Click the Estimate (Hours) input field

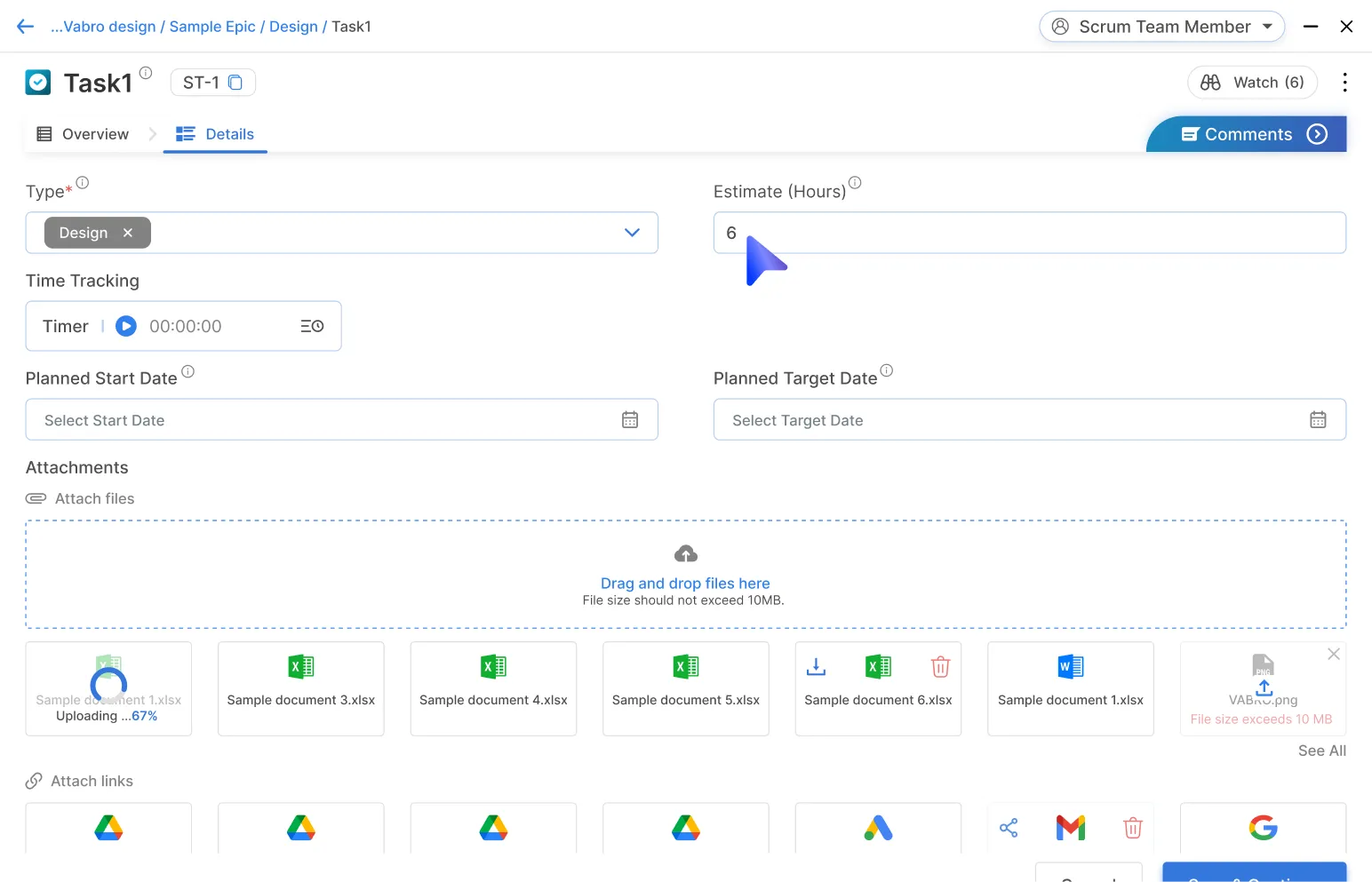click(x=1029, y=233)
